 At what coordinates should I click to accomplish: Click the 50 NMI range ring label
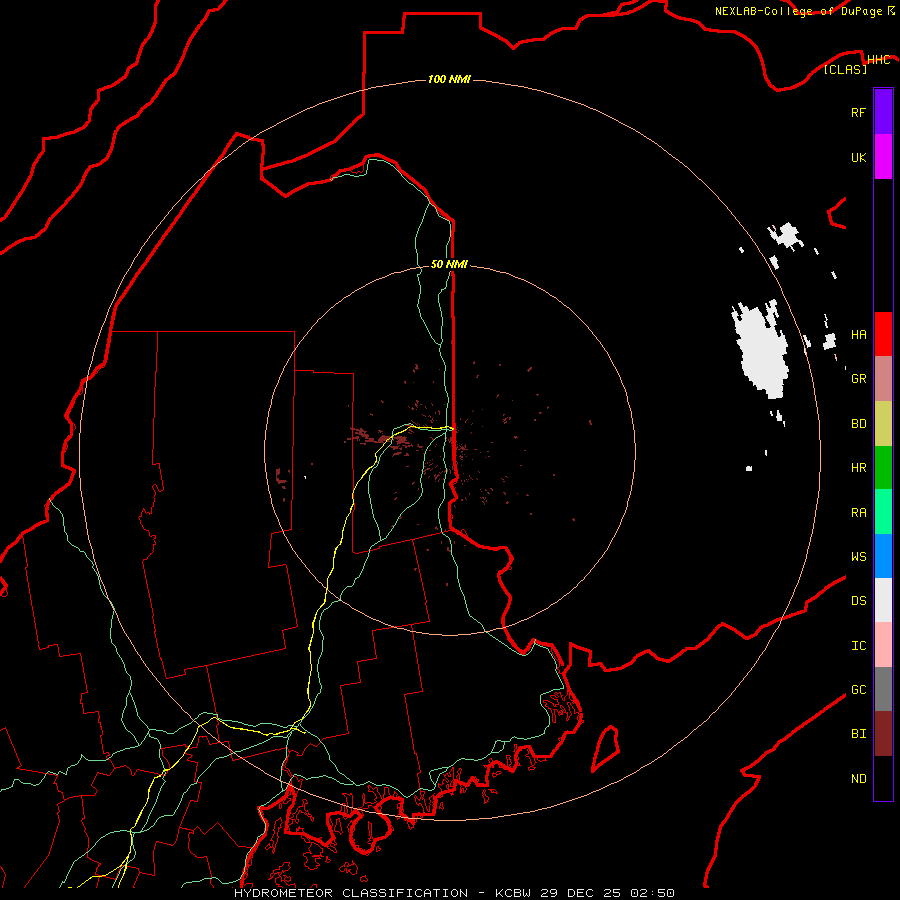(449, 264)
